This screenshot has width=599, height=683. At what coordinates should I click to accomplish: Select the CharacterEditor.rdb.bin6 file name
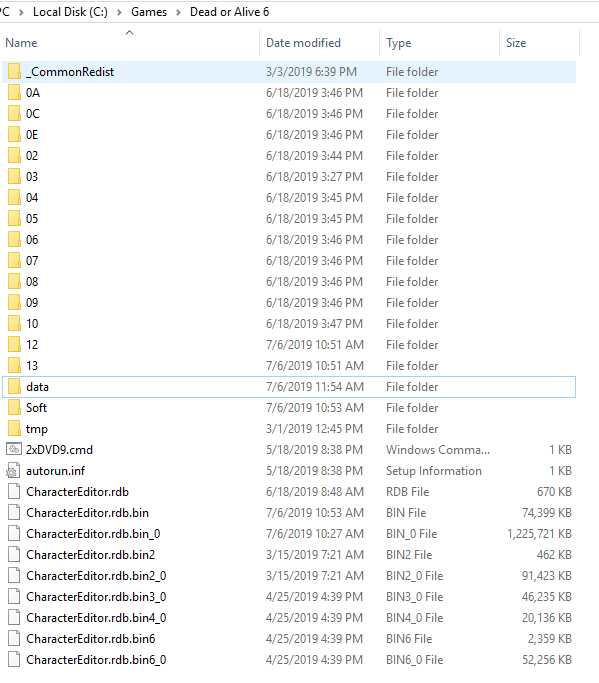coord(91,638)
